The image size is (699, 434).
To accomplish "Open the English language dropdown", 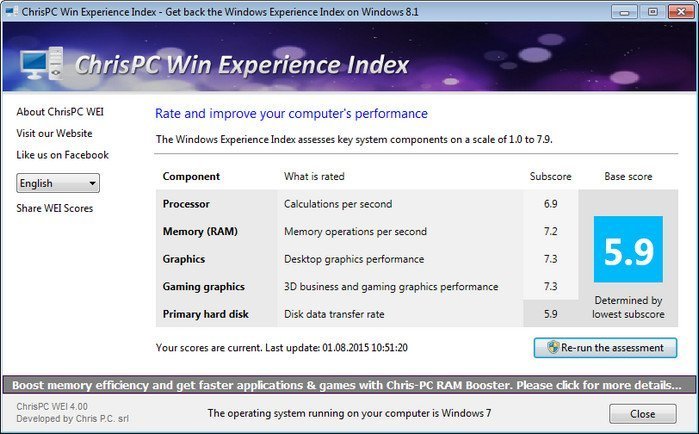I will (x=58, y=183).
